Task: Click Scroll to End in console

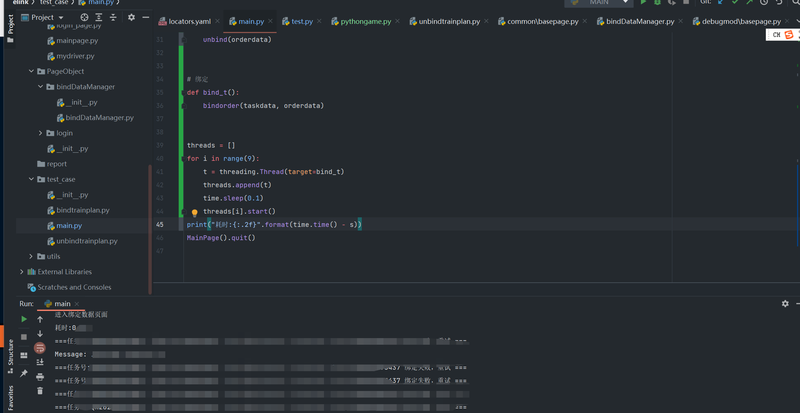Action: click(40, 362)
